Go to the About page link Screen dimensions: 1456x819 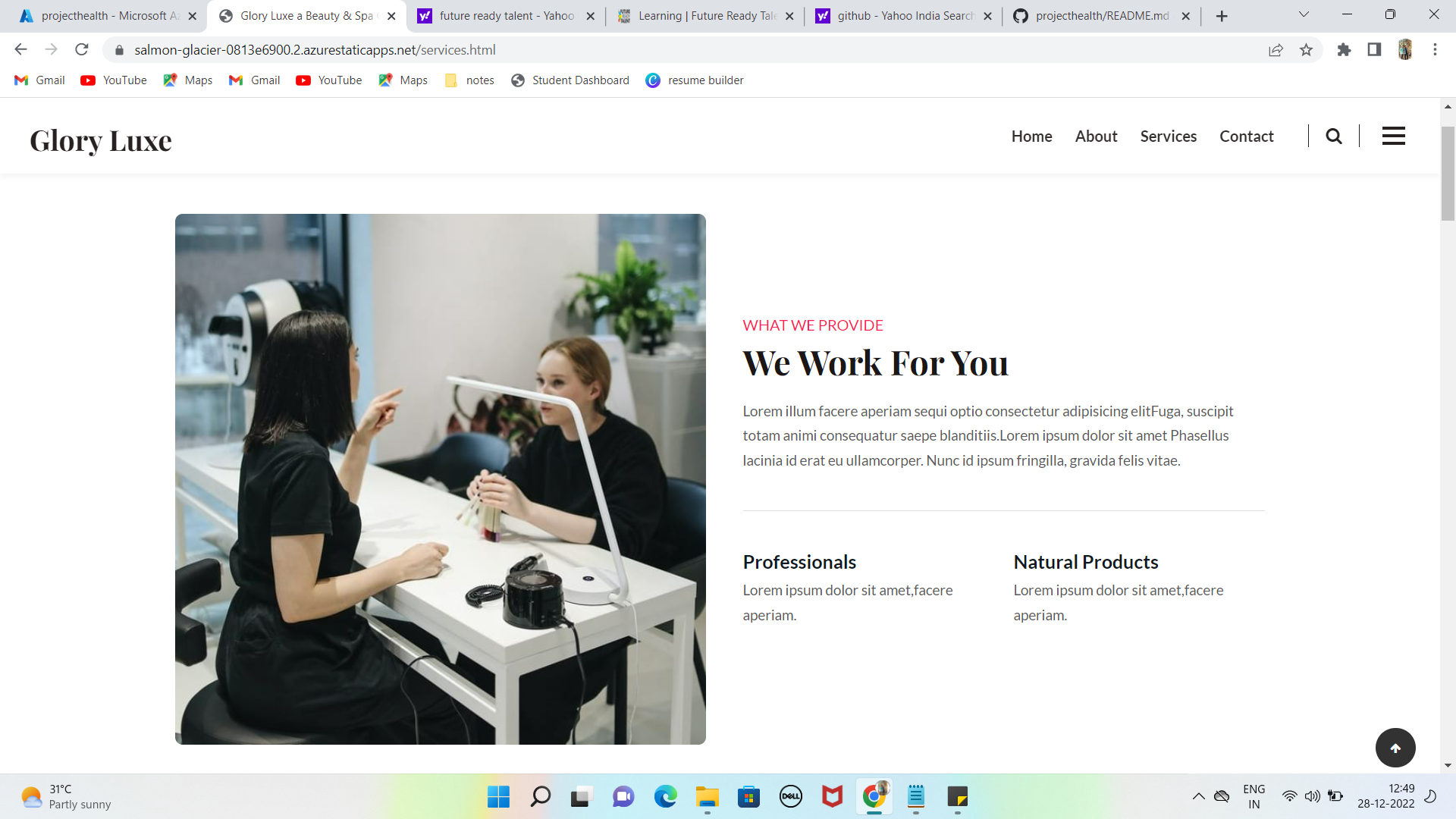1096,136
